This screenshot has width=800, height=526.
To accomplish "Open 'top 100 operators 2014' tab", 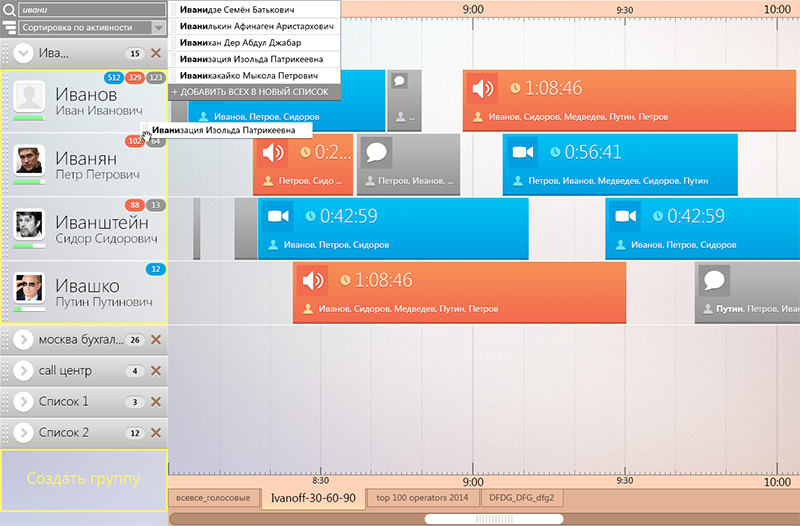I will tap(422, 498).
